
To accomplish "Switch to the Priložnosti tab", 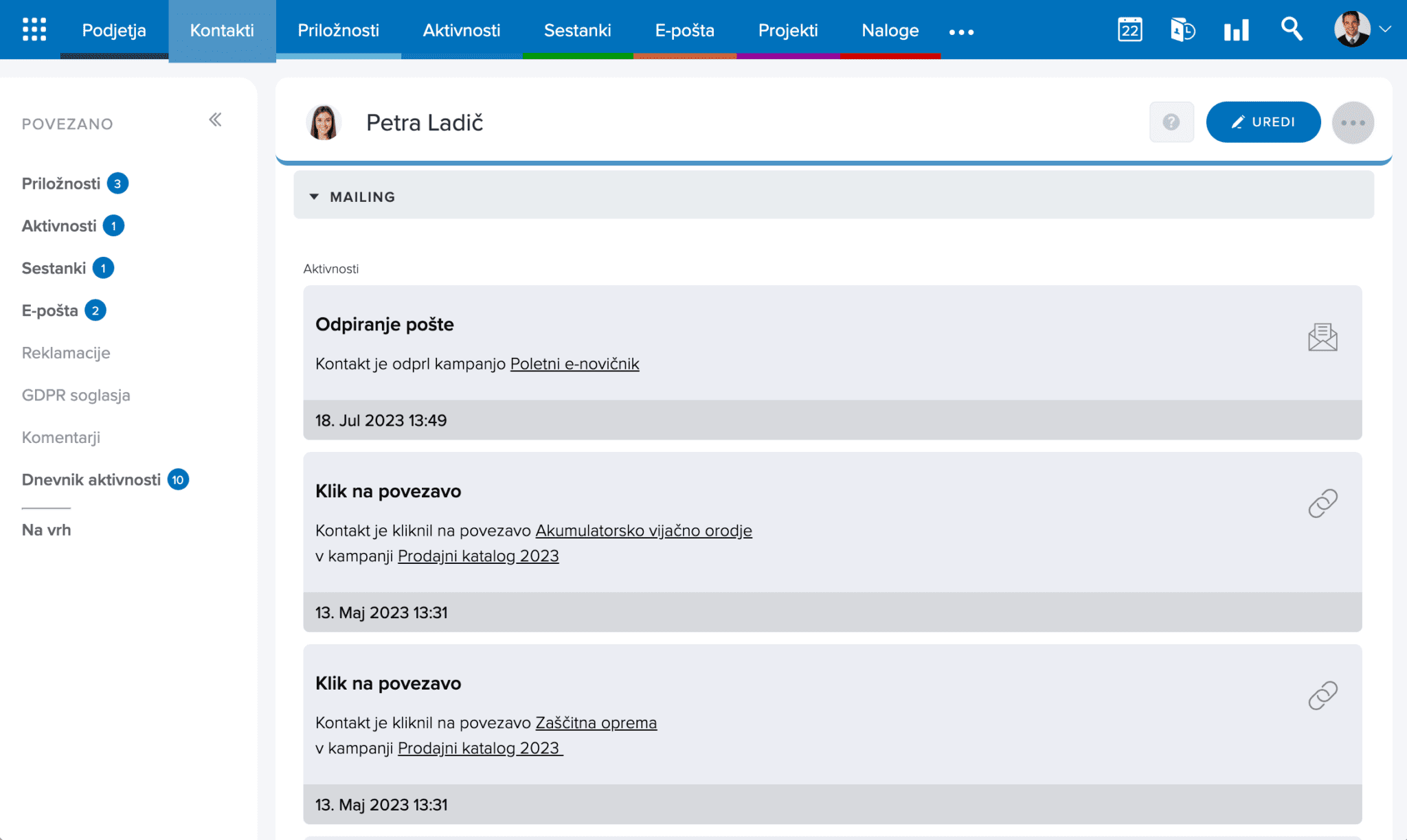I will tap(338, 30).
